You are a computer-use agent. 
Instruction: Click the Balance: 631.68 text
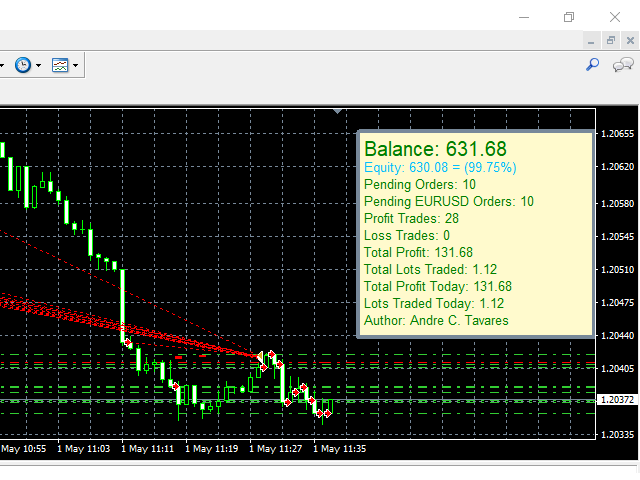(435, 149)
